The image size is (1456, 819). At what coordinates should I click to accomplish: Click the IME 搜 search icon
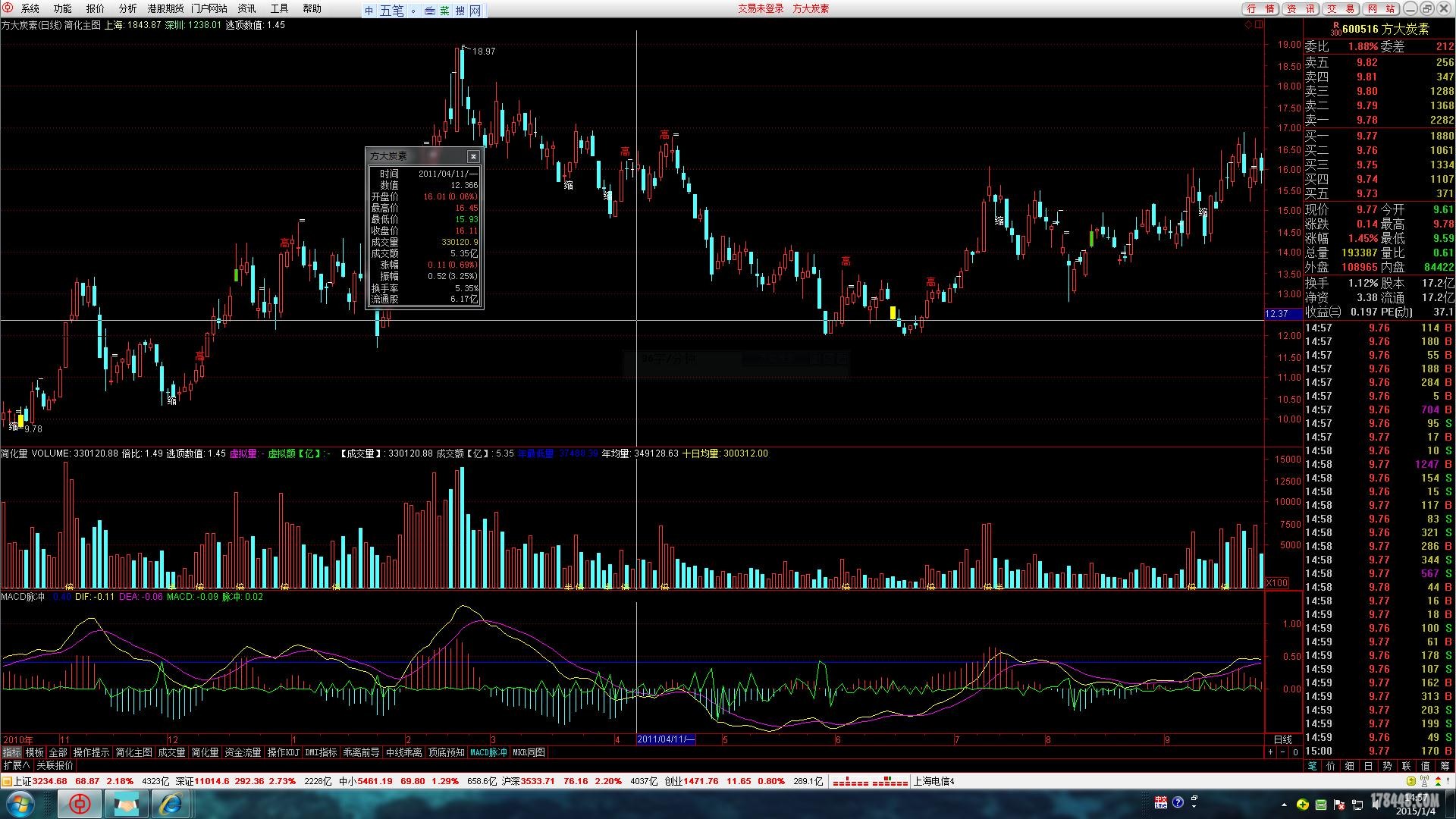coord(460,11)
